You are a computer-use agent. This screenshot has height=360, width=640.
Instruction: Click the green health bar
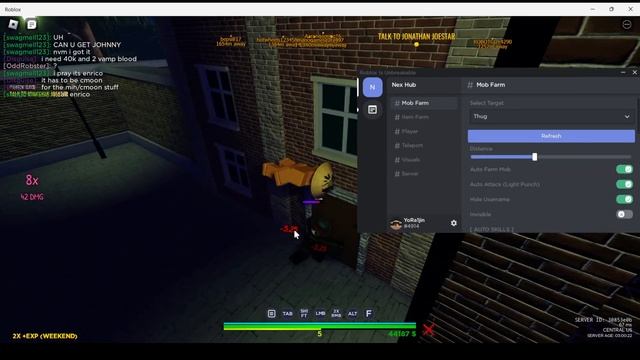tap(320, 326)
